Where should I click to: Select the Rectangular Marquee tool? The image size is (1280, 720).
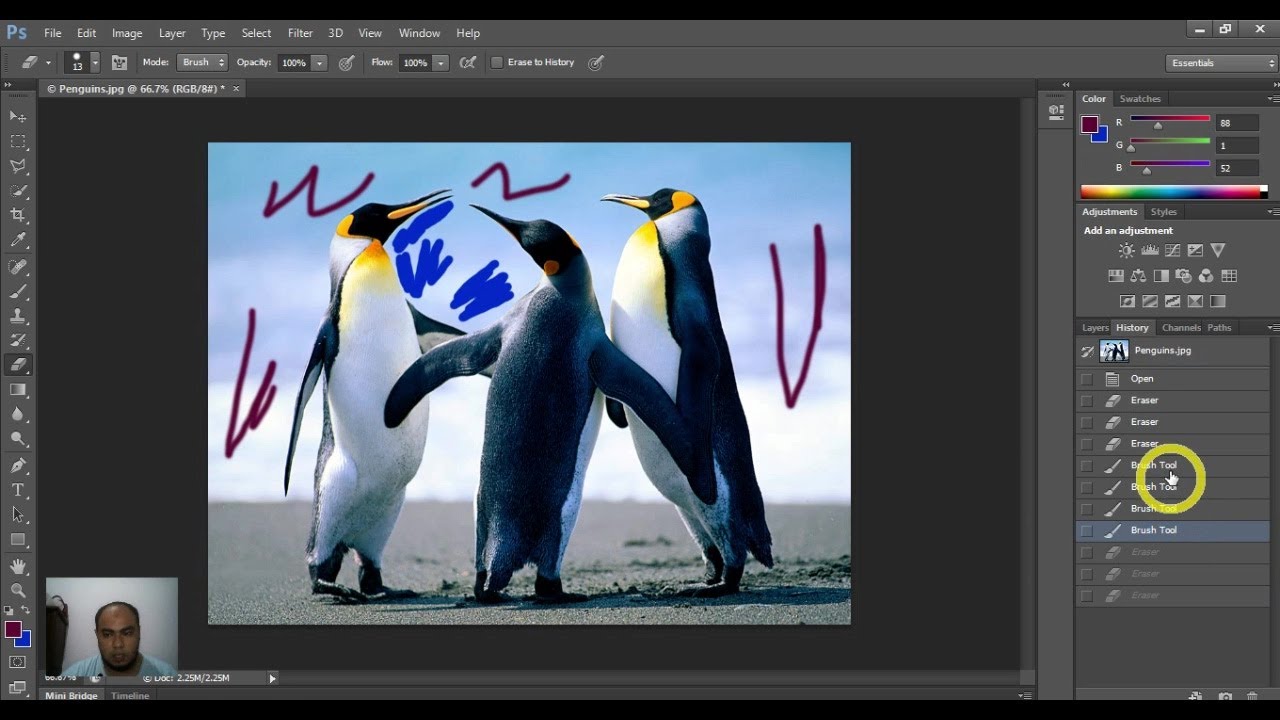(x=18, y=142)
